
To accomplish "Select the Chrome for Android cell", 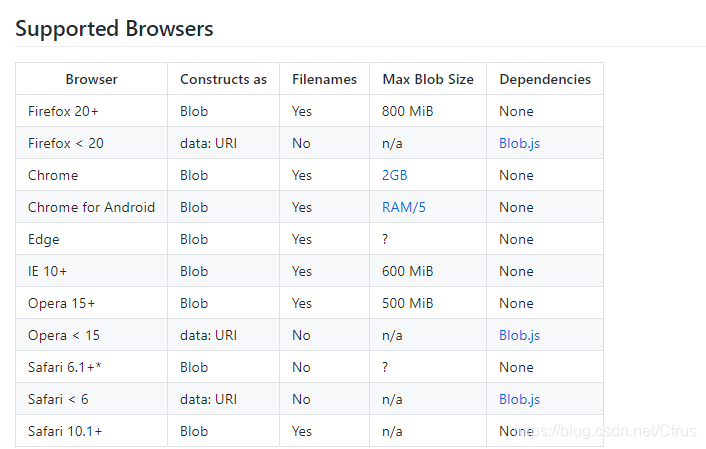I will pyautogui.click(x=91, y=207).
